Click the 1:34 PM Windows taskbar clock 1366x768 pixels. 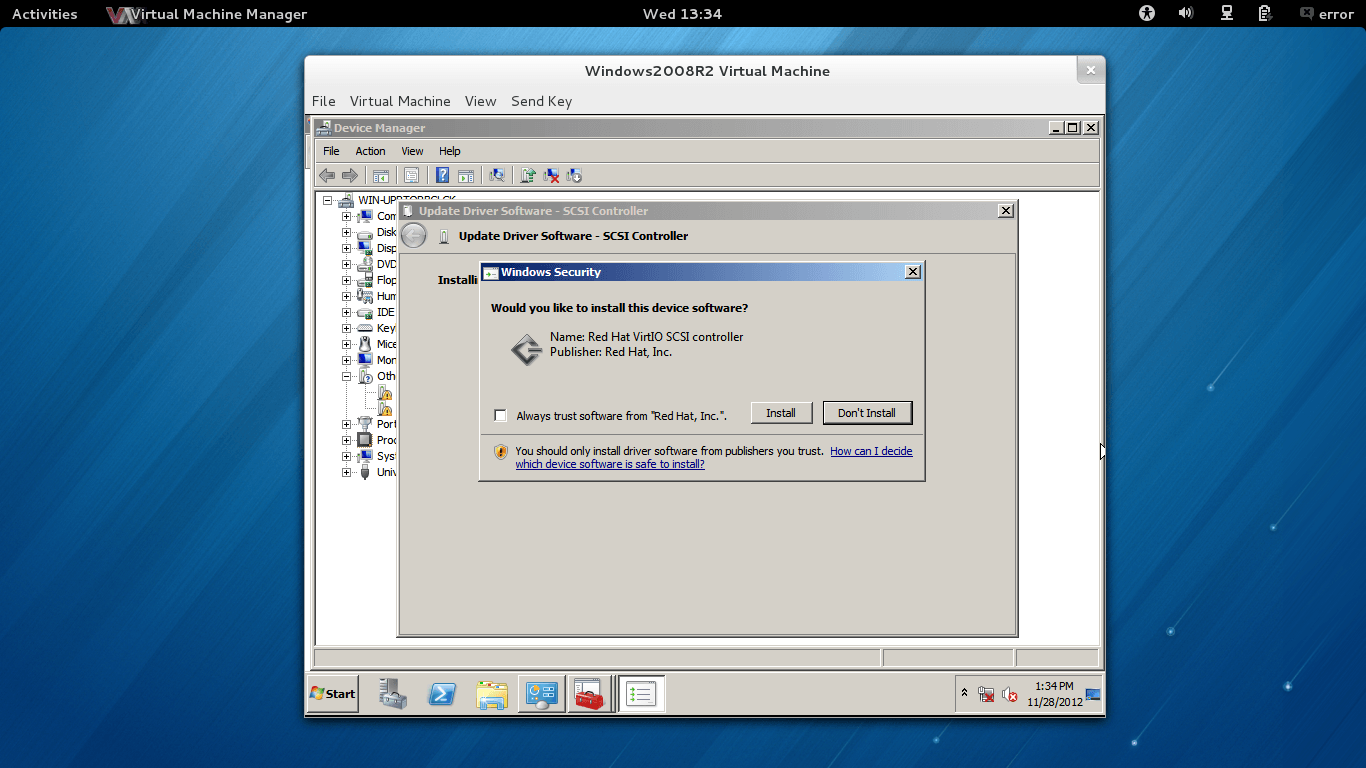tap(1054, 694)
